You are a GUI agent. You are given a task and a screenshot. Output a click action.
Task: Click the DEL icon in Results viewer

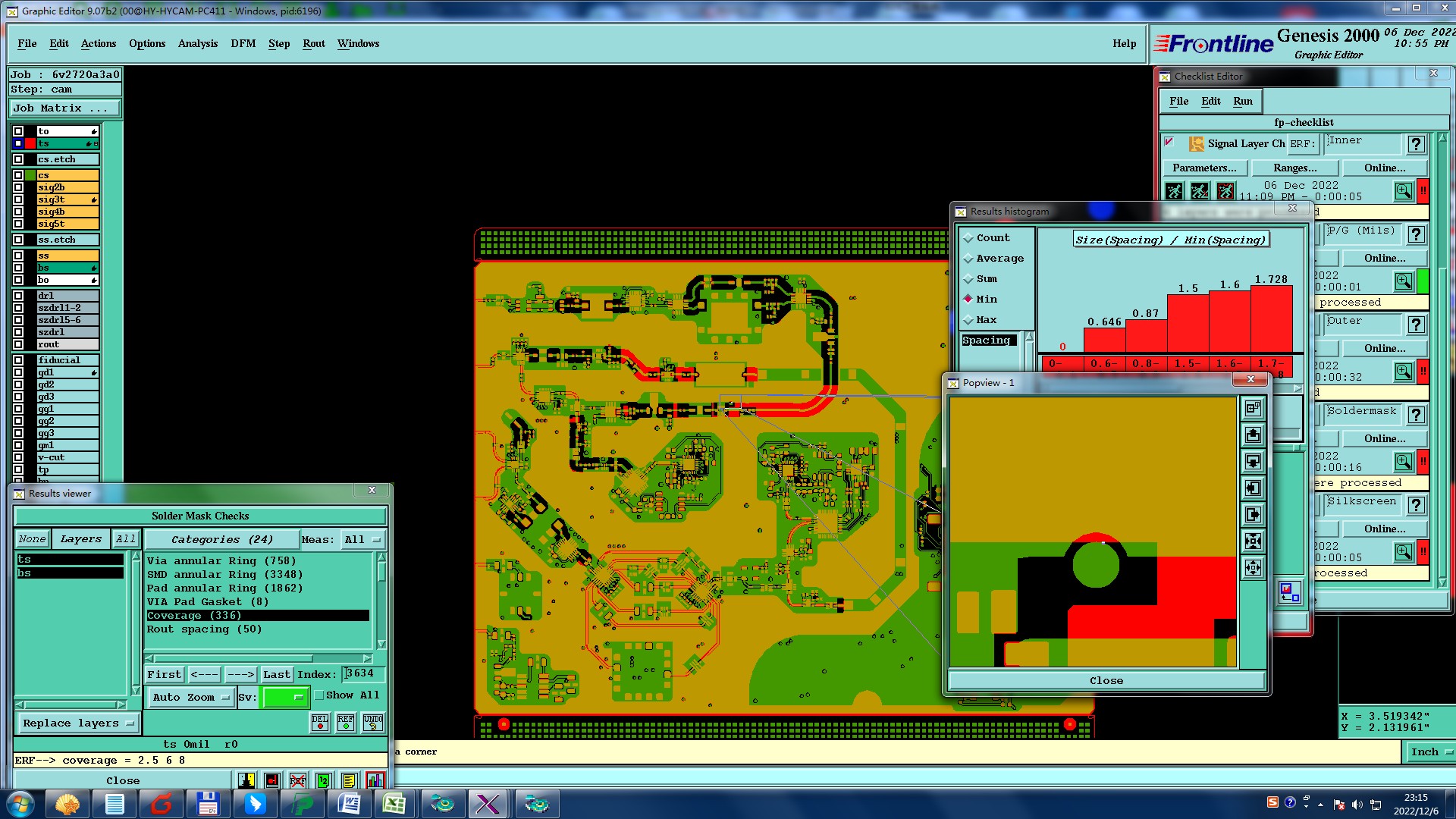click(320, 722)
